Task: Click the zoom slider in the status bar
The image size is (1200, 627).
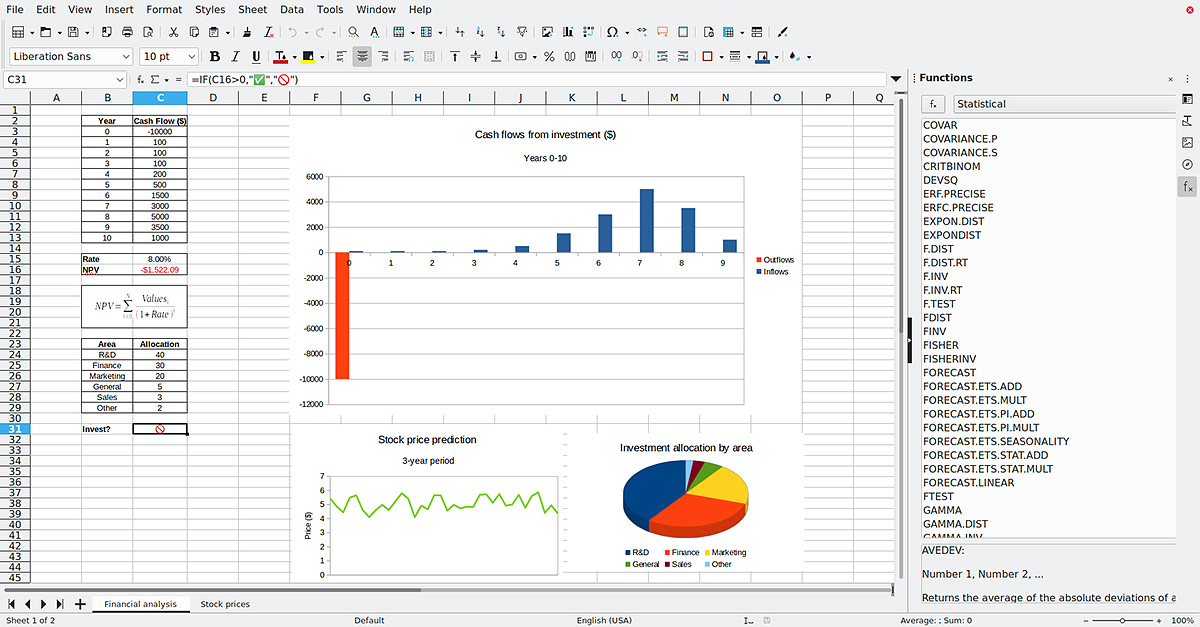Action: pos(1120,621)
